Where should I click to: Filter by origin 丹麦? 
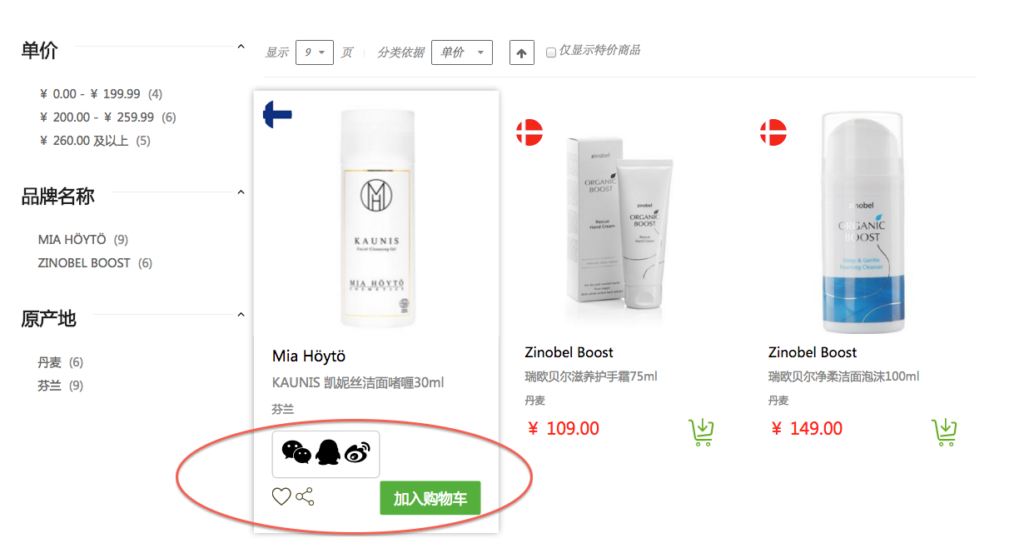point(49,362)
